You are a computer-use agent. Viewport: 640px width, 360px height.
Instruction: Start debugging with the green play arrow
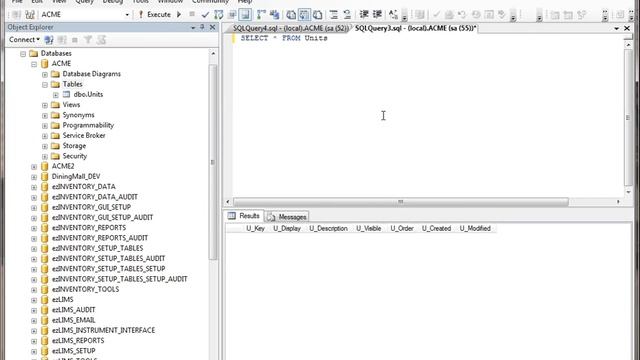[179, 15]
